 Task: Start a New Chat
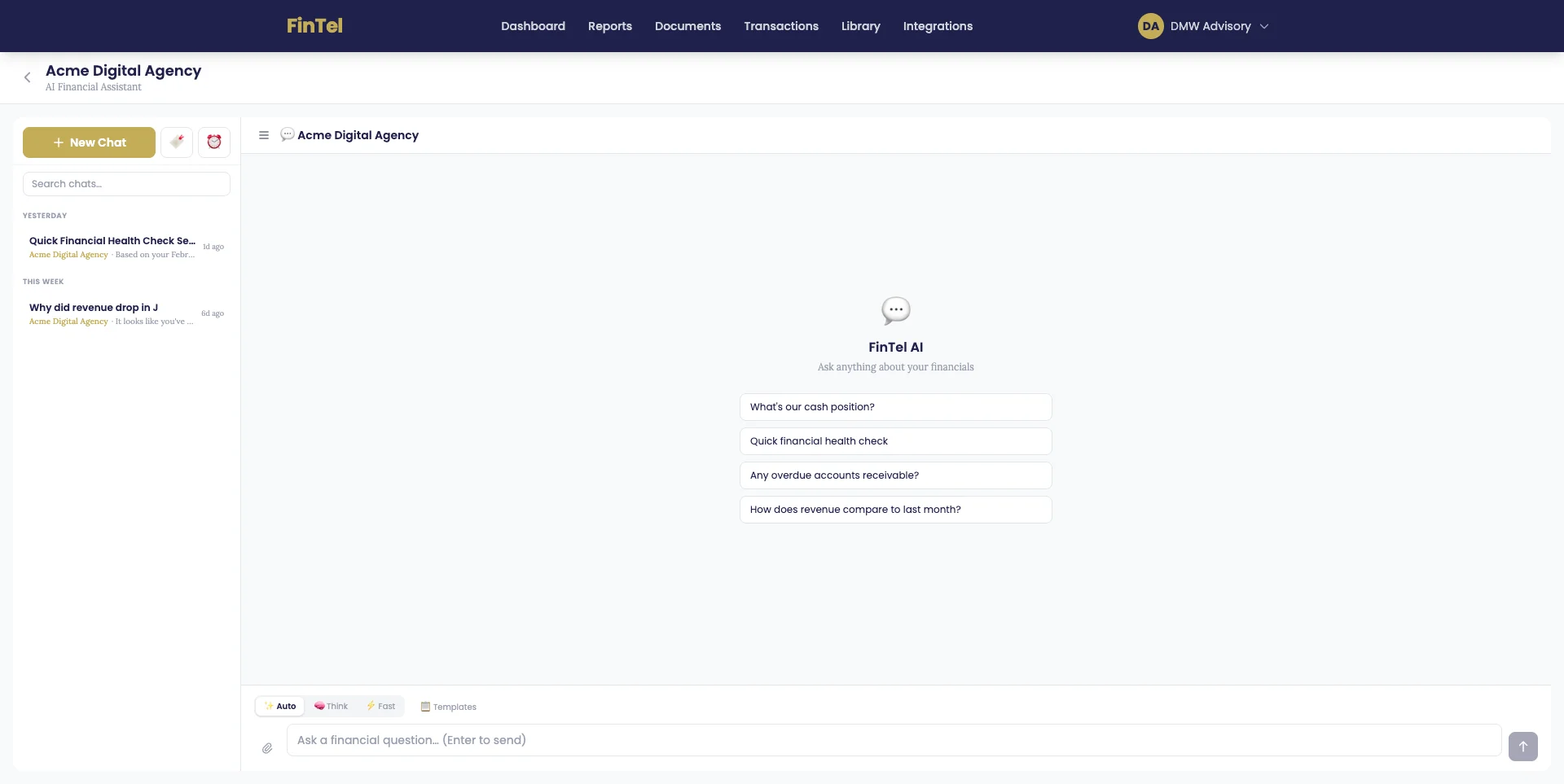[x=89, y=142]
